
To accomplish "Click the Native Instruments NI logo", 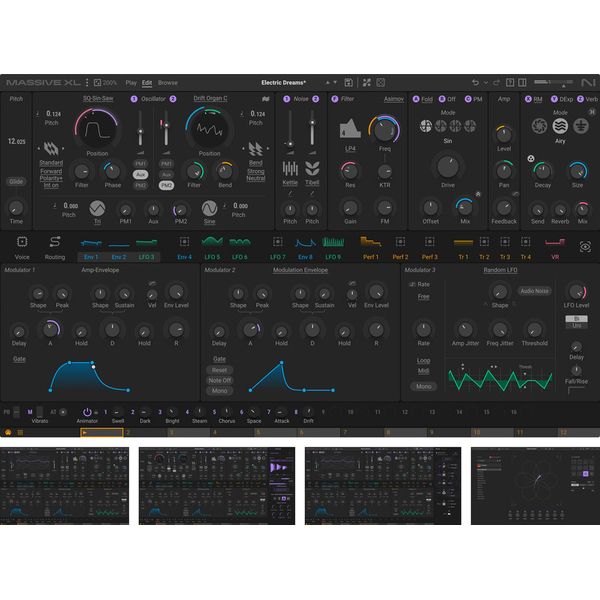I will pos(588,83).
